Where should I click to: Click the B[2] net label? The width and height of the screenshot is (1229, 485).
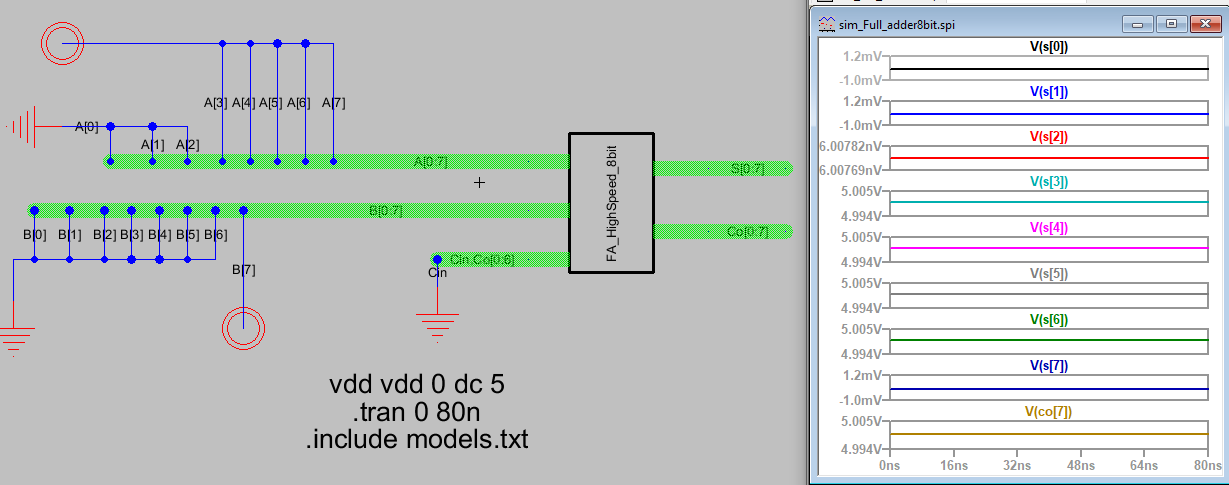(104, 235)
